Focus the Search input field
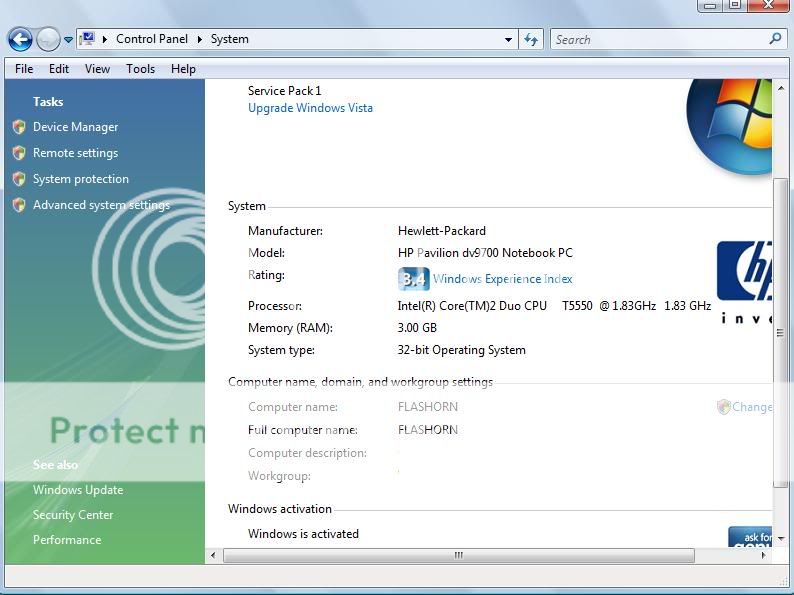This screenshot has width=794, height=595. tap(659, 39)
